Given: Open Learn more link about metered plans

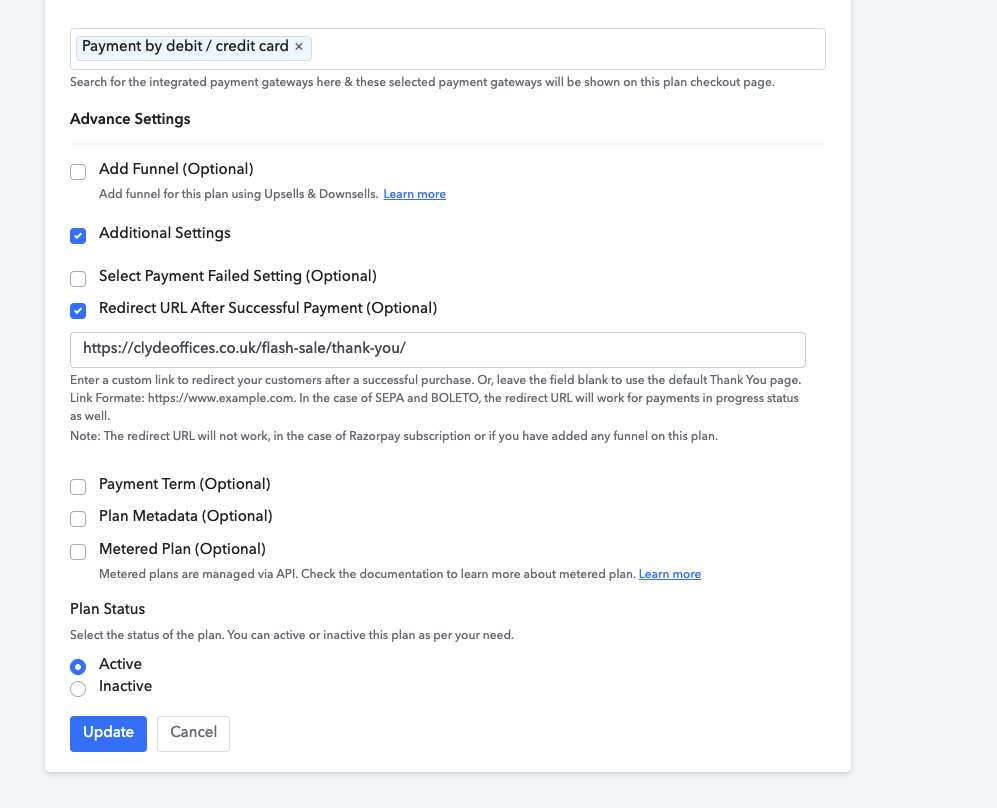Looking at the screenshot, I should pyautogui.click(x=670, y=574).
